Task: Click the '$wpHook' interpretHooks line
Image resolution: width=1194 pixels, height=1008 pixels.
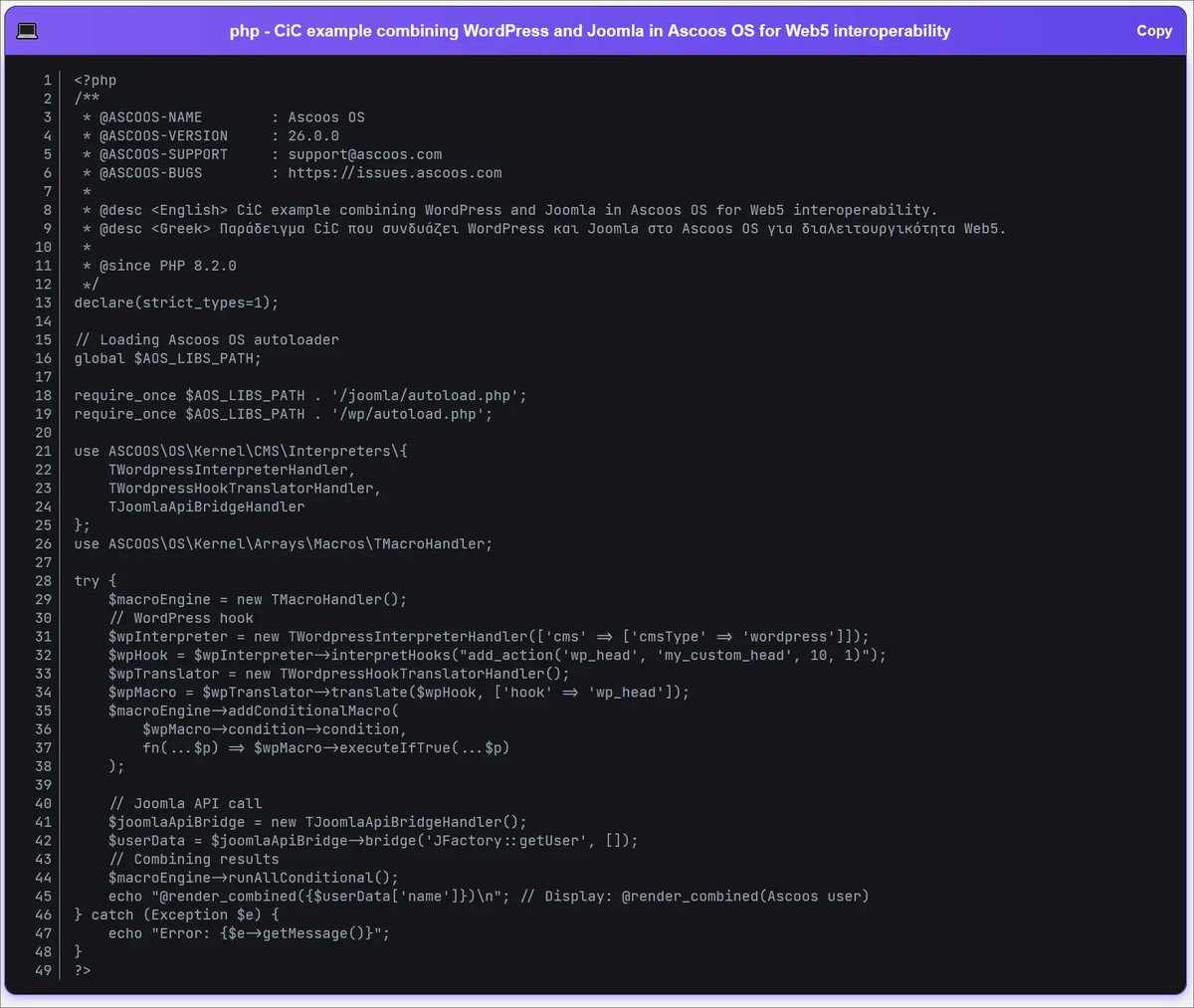Action: pyautogui.click(x=497, y=656)
